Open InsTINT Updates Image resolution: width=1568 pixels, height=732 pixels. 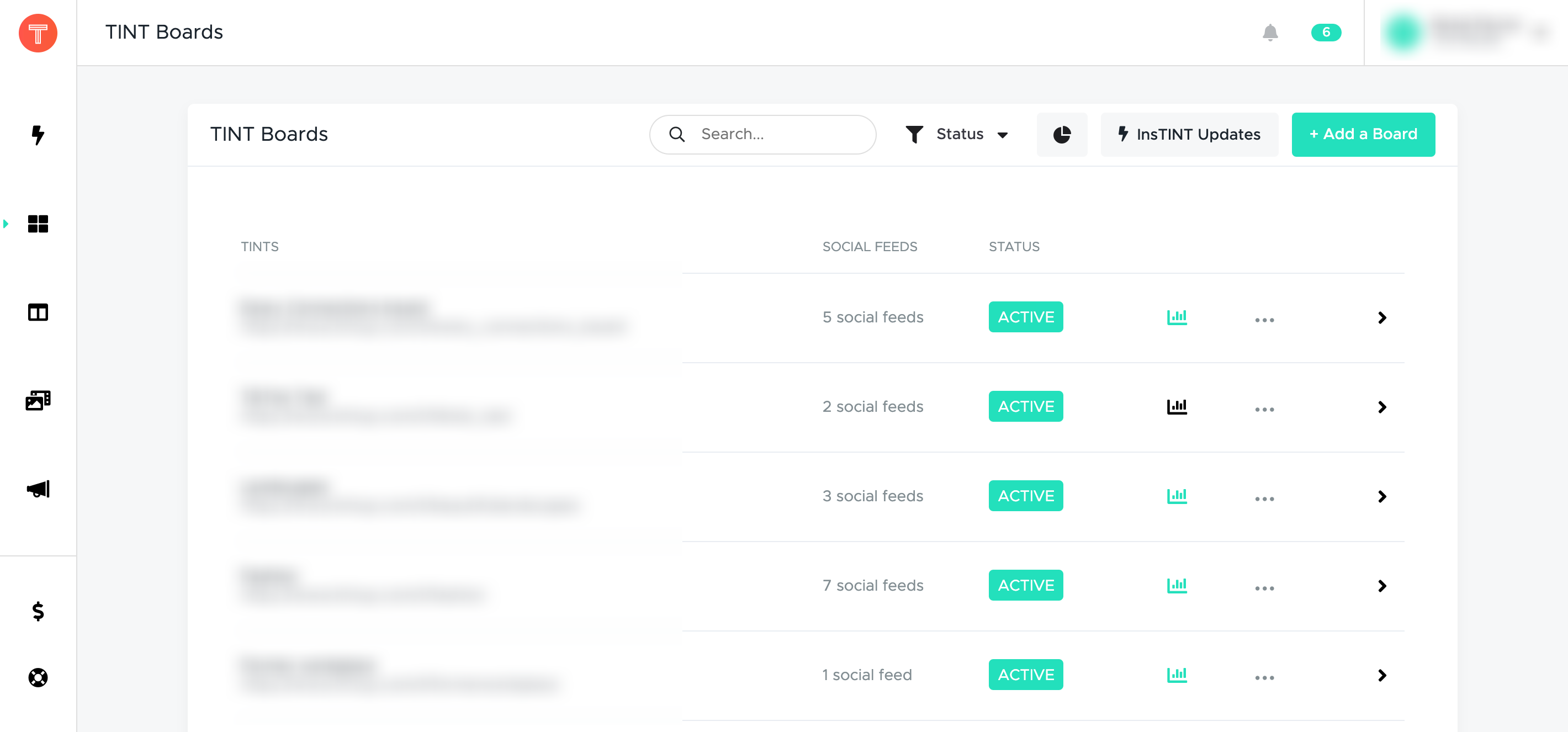[x=1189, y=135]
